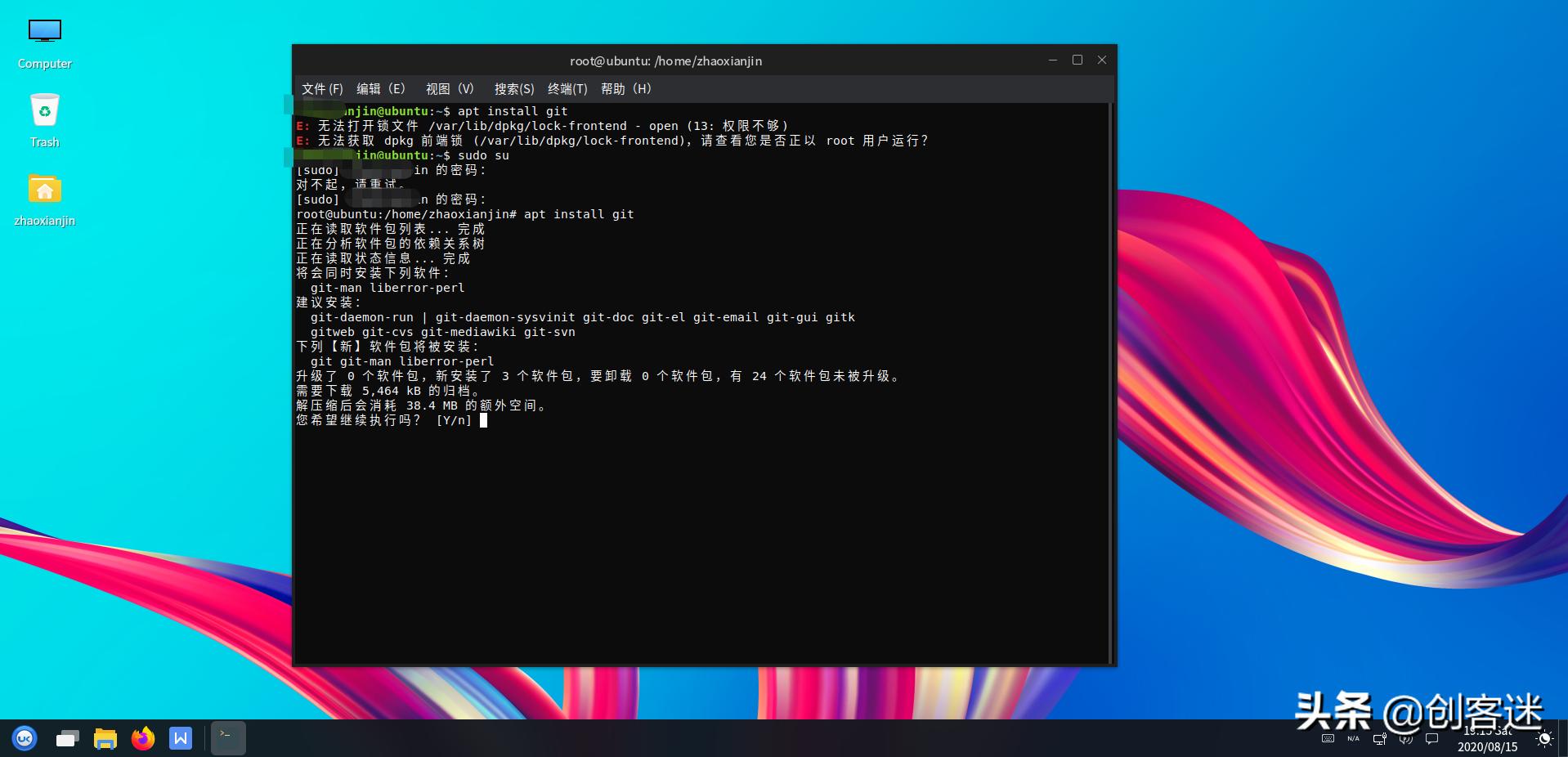Image resolution: width=1568 pixels, height=757 pixels.
Task: Click the volume icon in system tray
Action: click(1405, 738)
